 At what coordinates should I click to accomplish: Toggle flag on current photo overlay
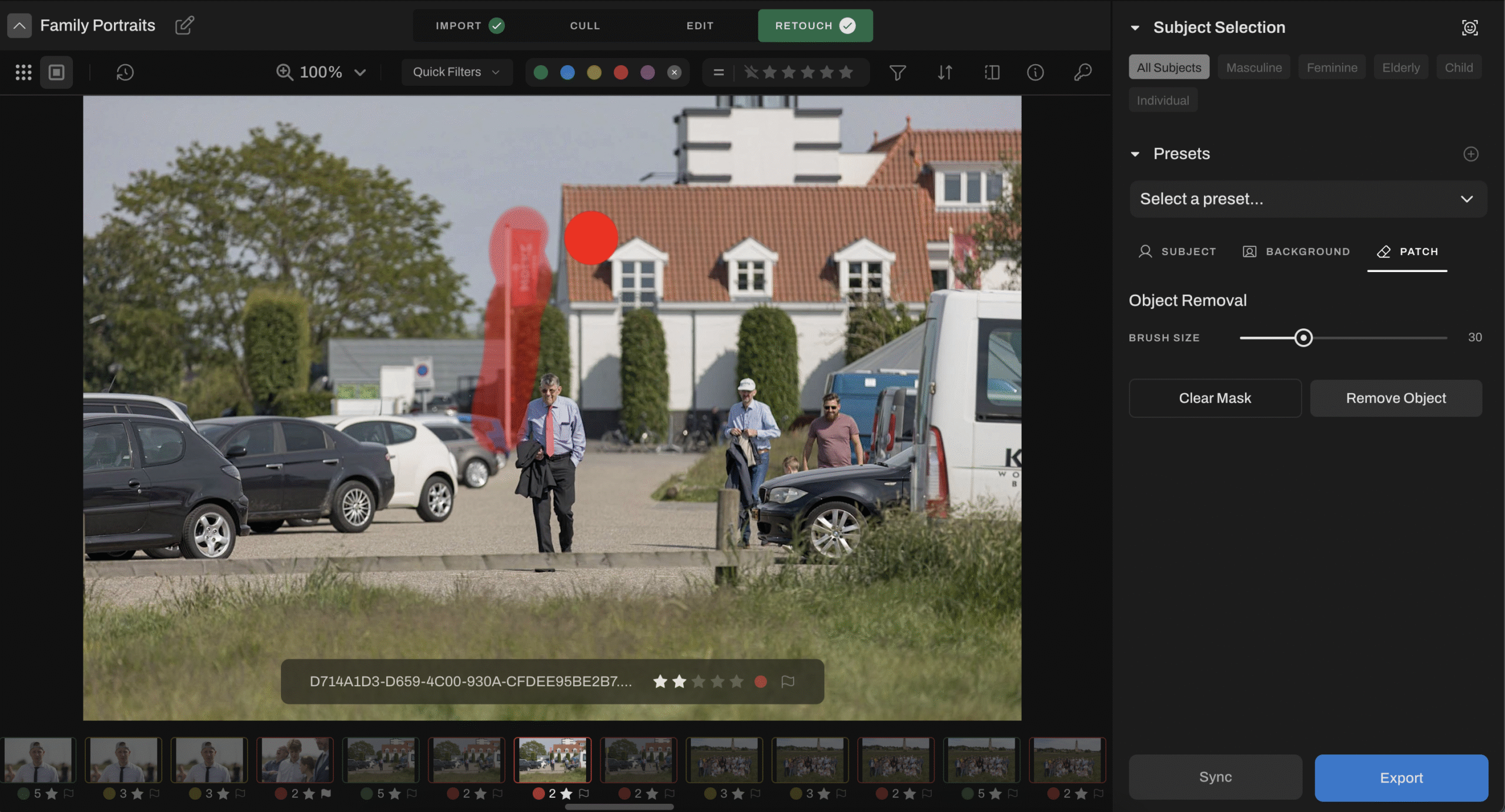coord(788,681)
